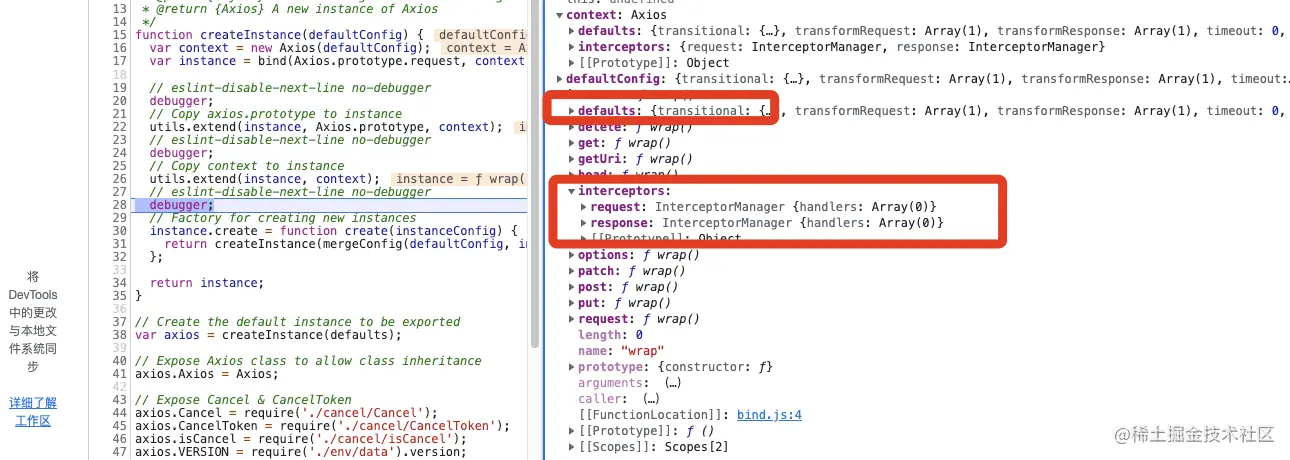1290x460 pixels.
Task: Click the 'instance = ƒ wrap()' inline value hint
Action: [459, 179]
